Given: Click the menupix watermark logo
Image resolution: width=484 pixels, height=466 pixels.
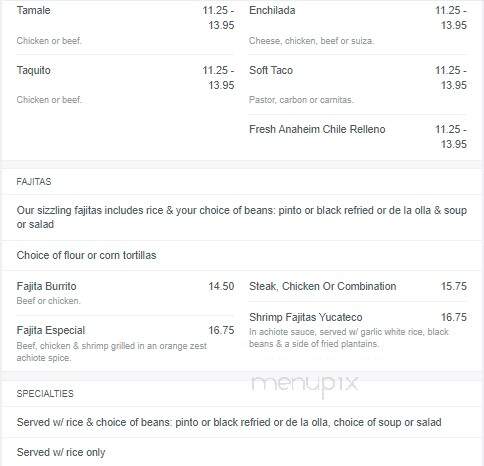Looking at the screenshot, I should pos(305,385).
